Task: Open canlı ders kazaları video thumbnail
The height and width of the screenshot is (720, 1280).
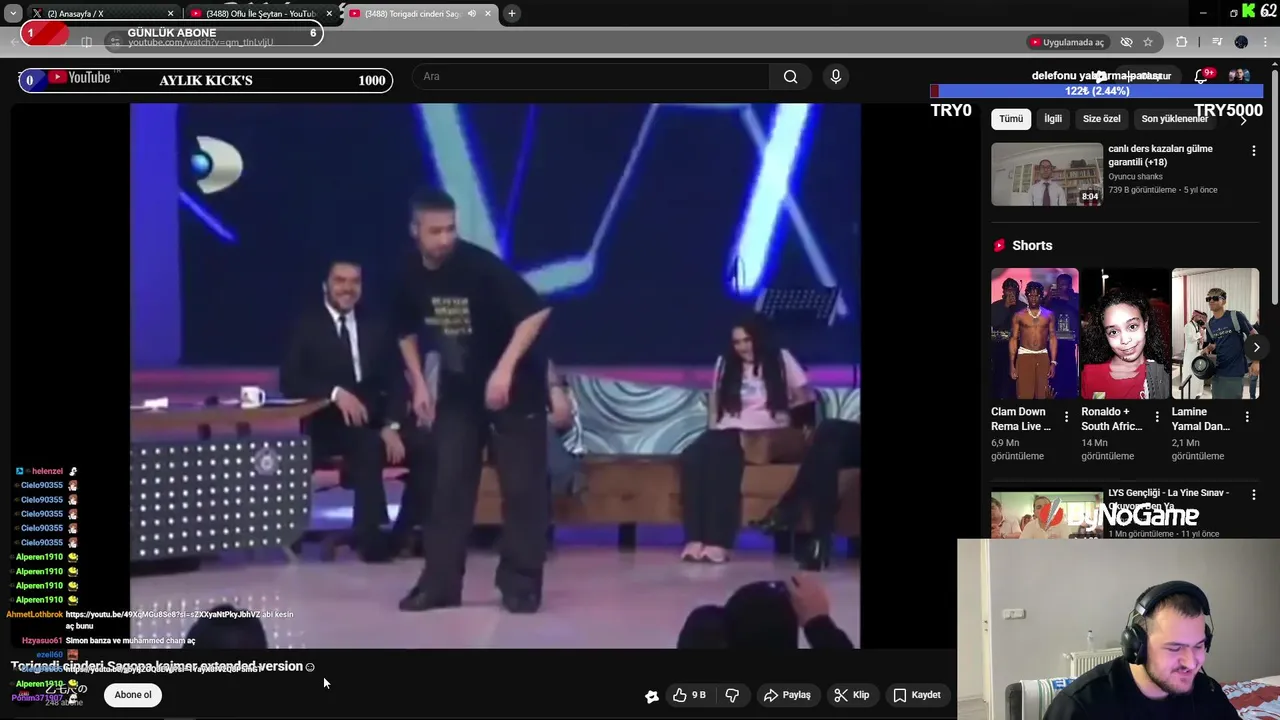Action: pos(1046,174)
